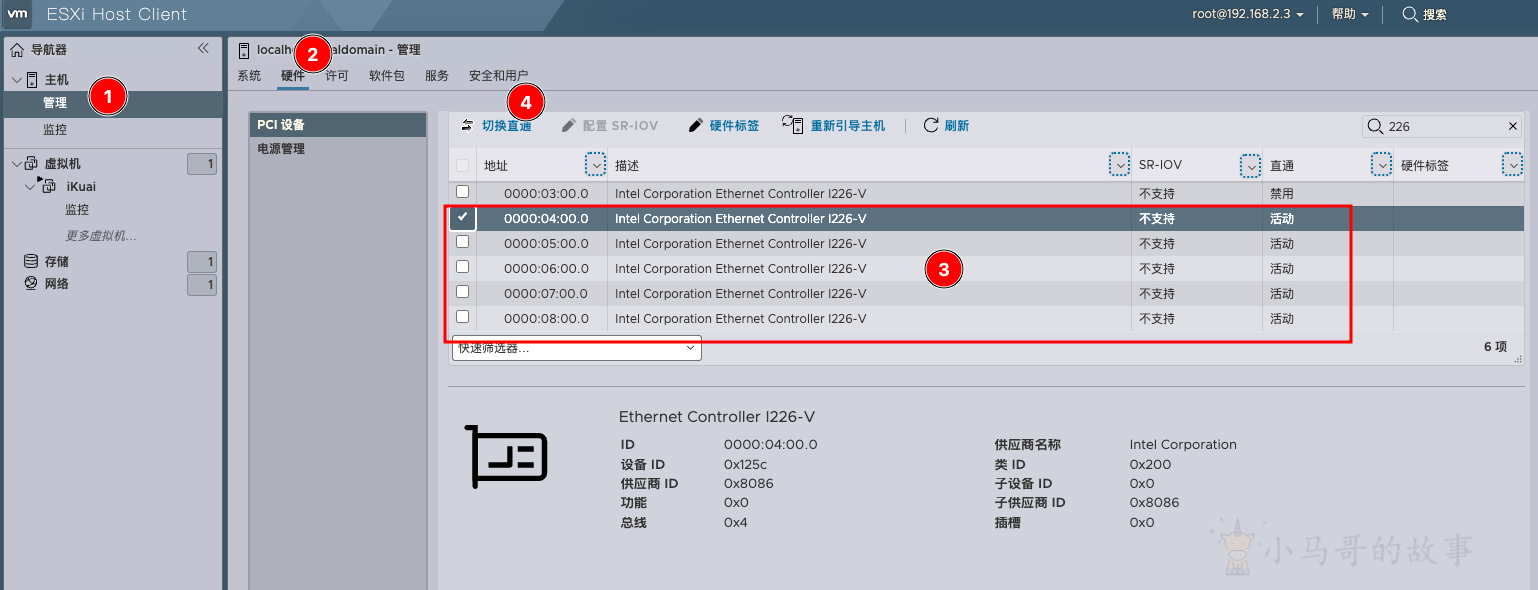Click the search magnifier icon in header
The image size is (1538, 590).
[1410, 14]
